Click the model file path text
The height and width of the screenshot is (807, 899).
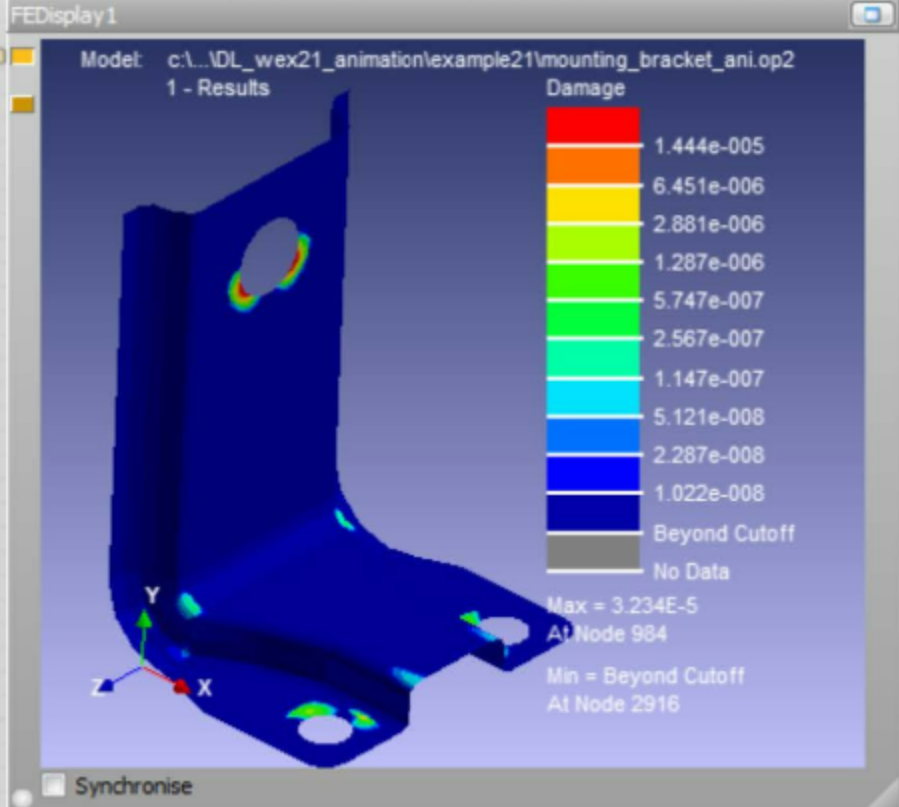480,59
